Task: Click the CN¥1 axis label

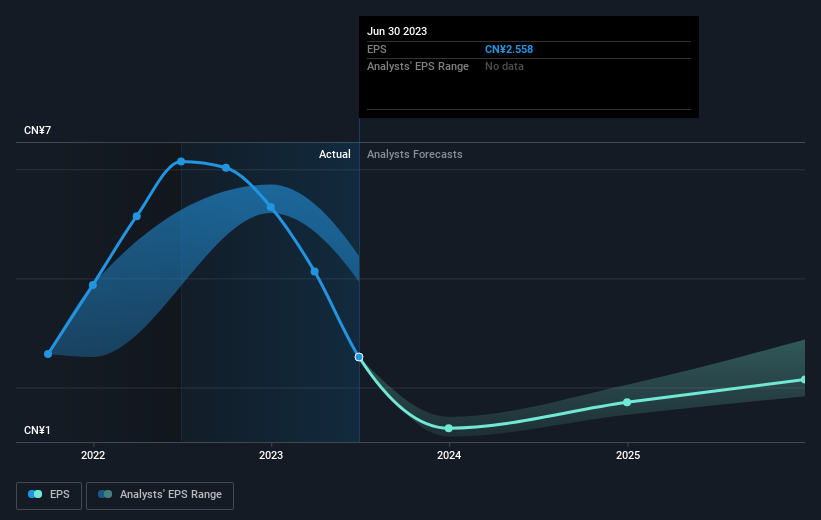Action: (x=37, y=430)
